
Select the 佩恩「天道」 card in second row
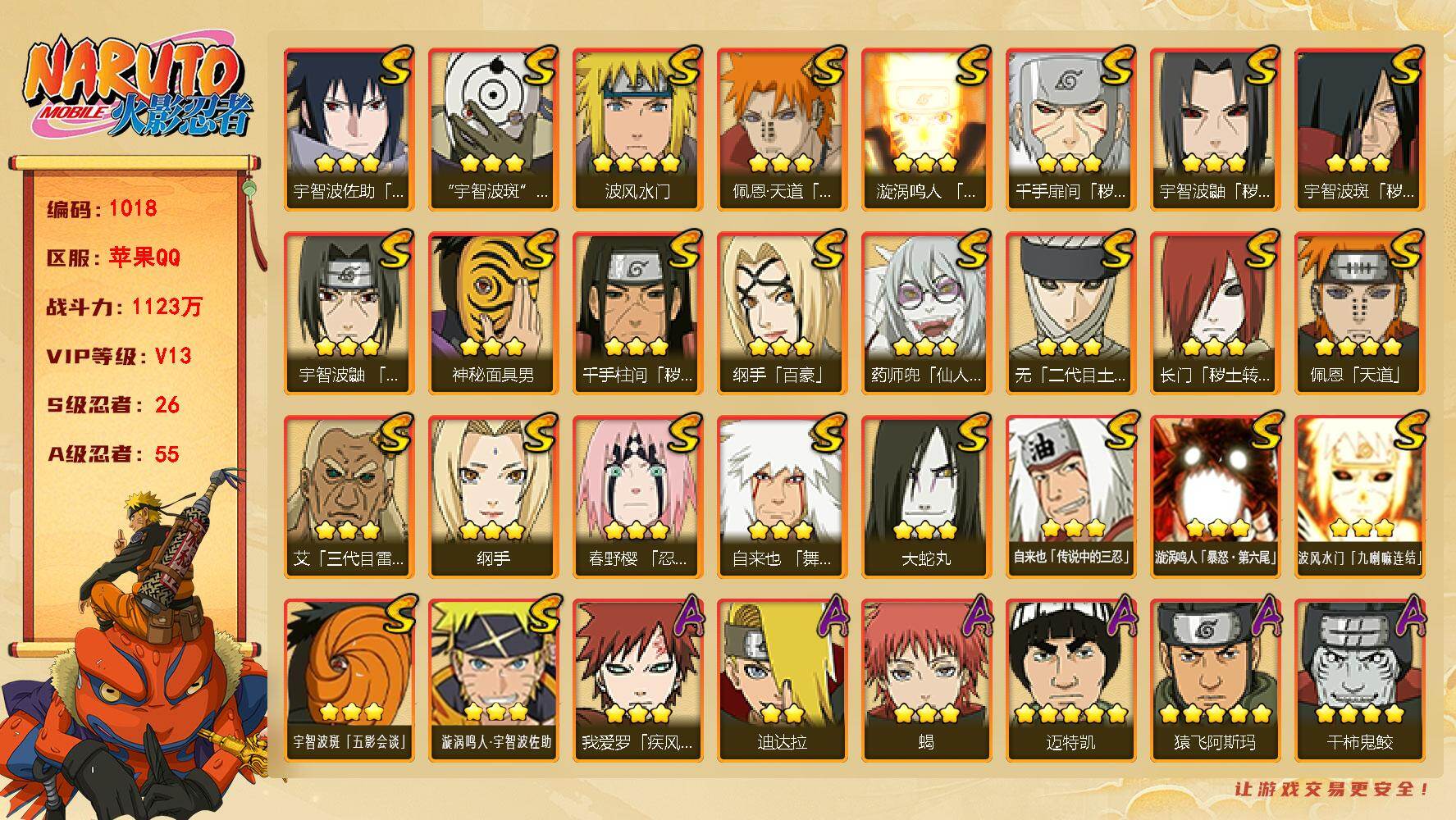[1359, 313]
